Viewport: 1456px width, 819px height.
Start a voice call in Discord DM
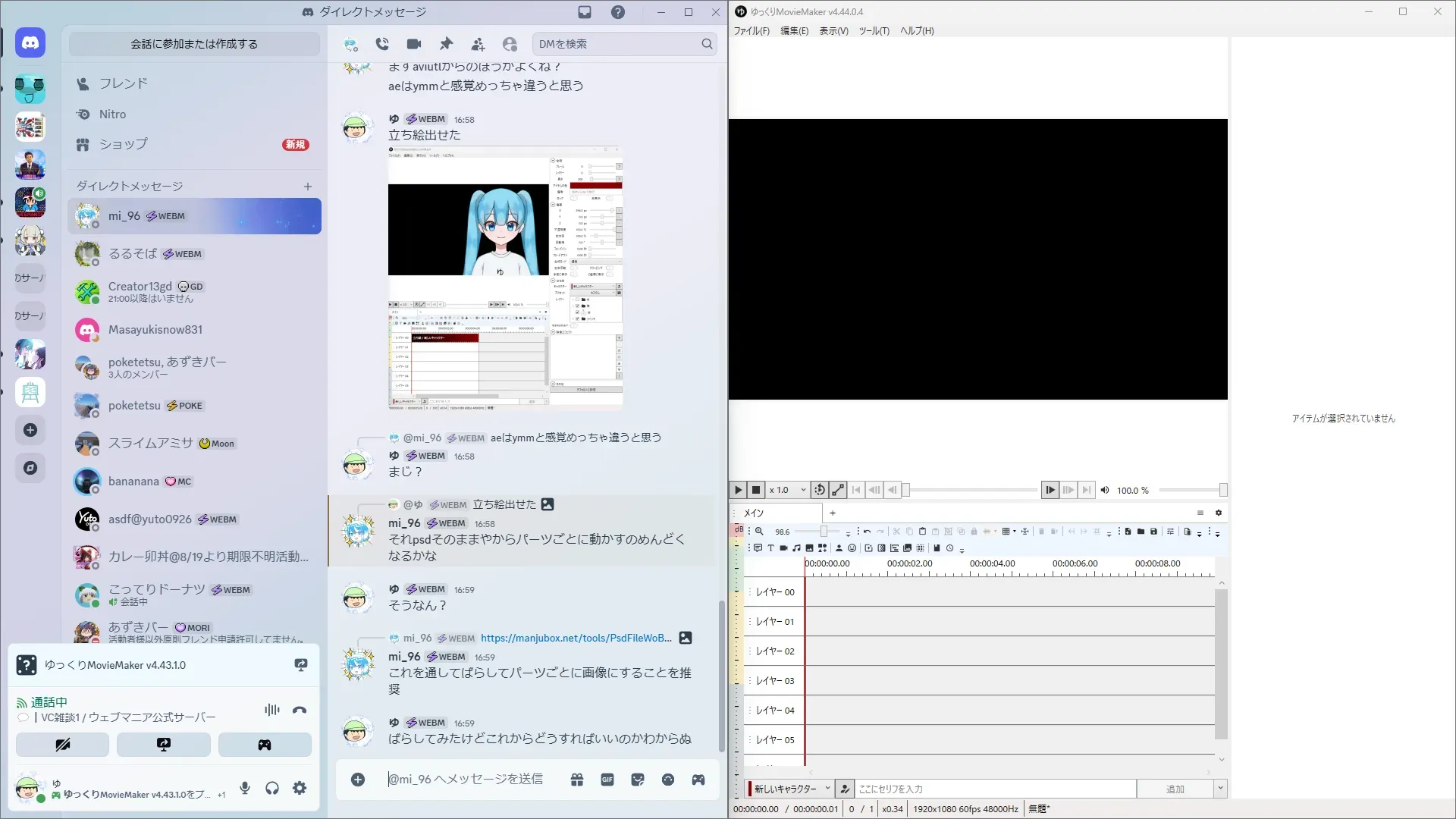[382, 44]
